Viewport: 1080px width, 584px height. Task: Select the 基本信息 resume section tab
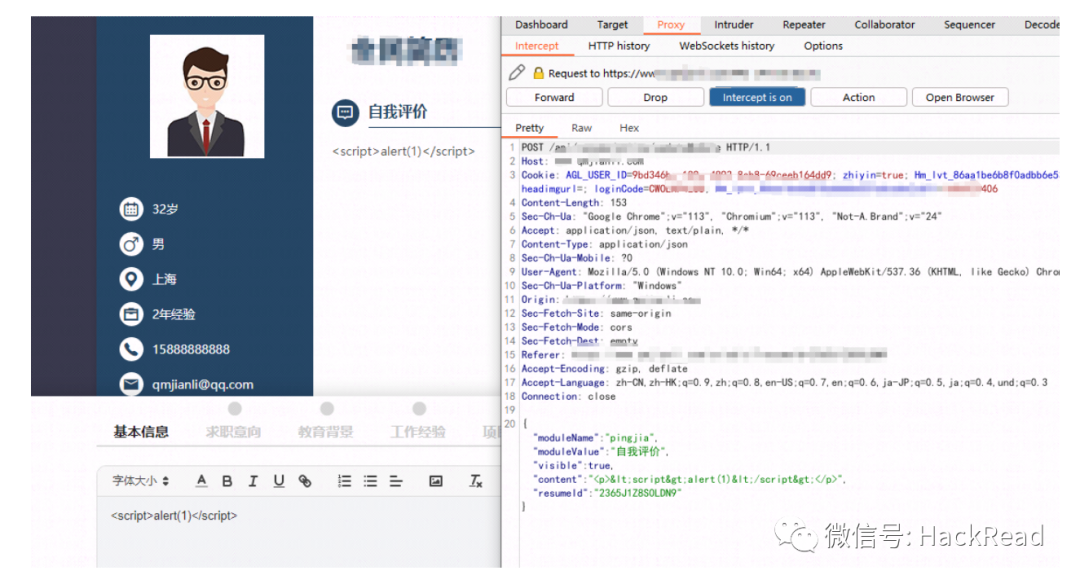click(x=141, y=432)
